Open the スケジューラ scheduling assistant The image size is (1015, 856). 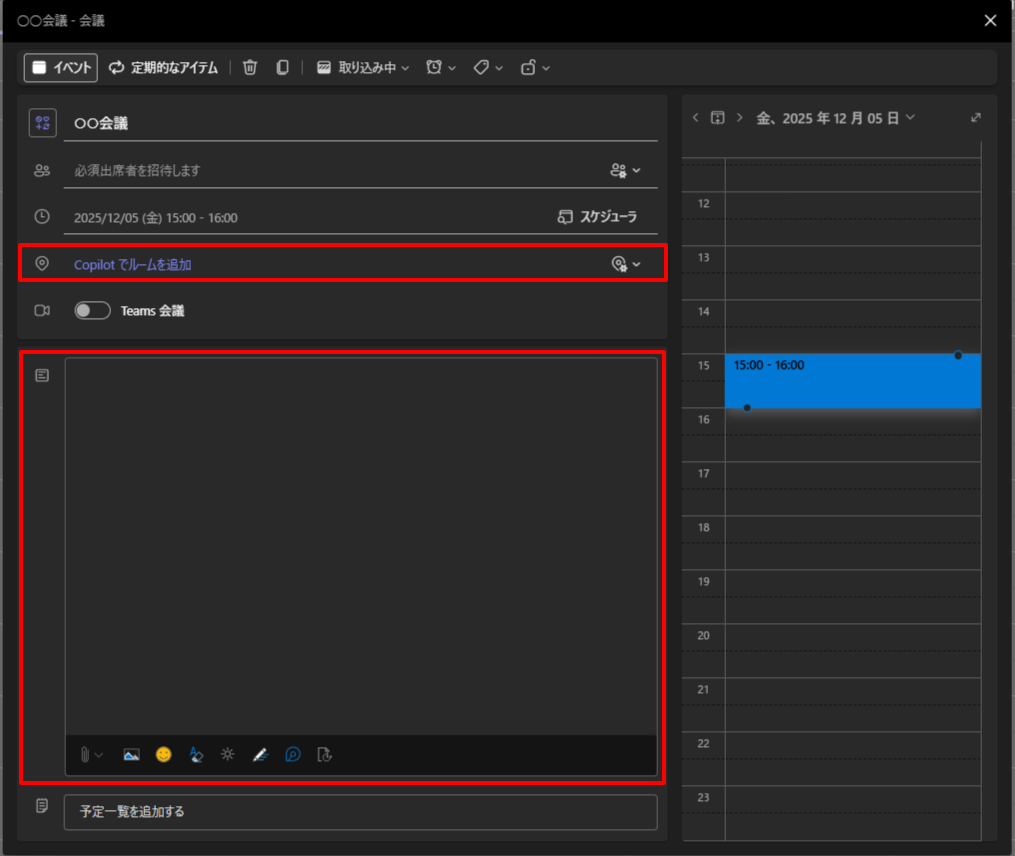pos(597,217)
